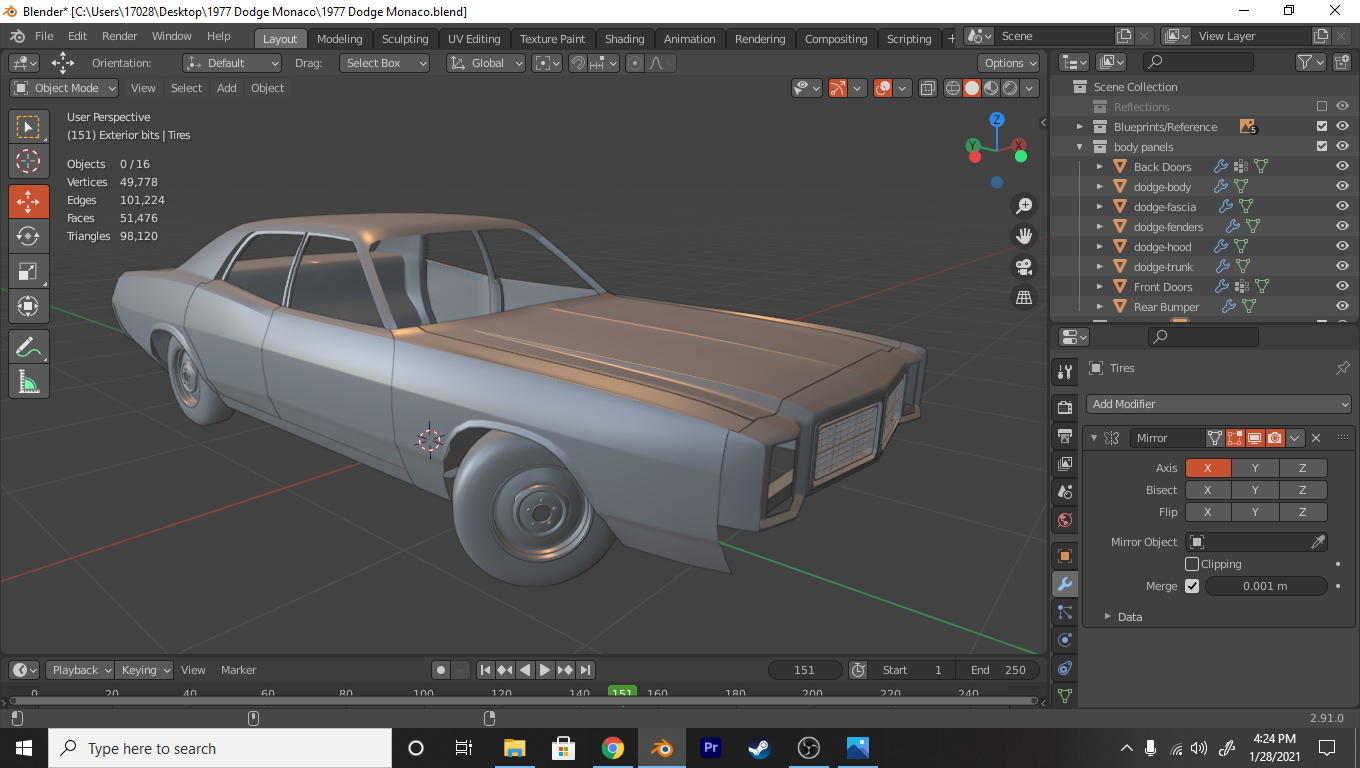
Task: Click the End frame 250 field
Action: (997, 670)
